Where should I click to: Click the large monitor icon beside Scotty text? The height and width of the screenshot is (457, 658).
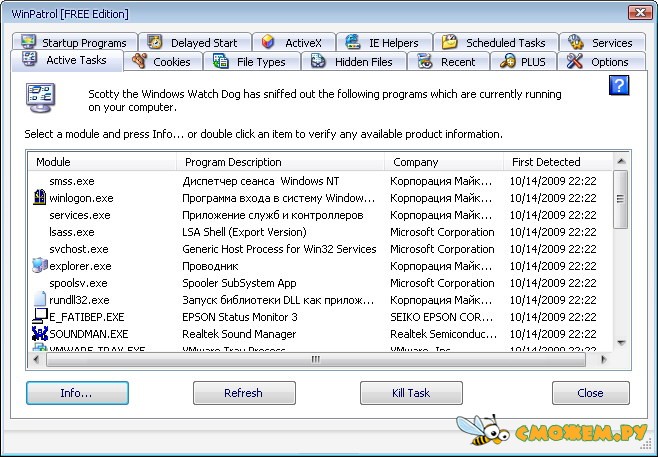40,98
